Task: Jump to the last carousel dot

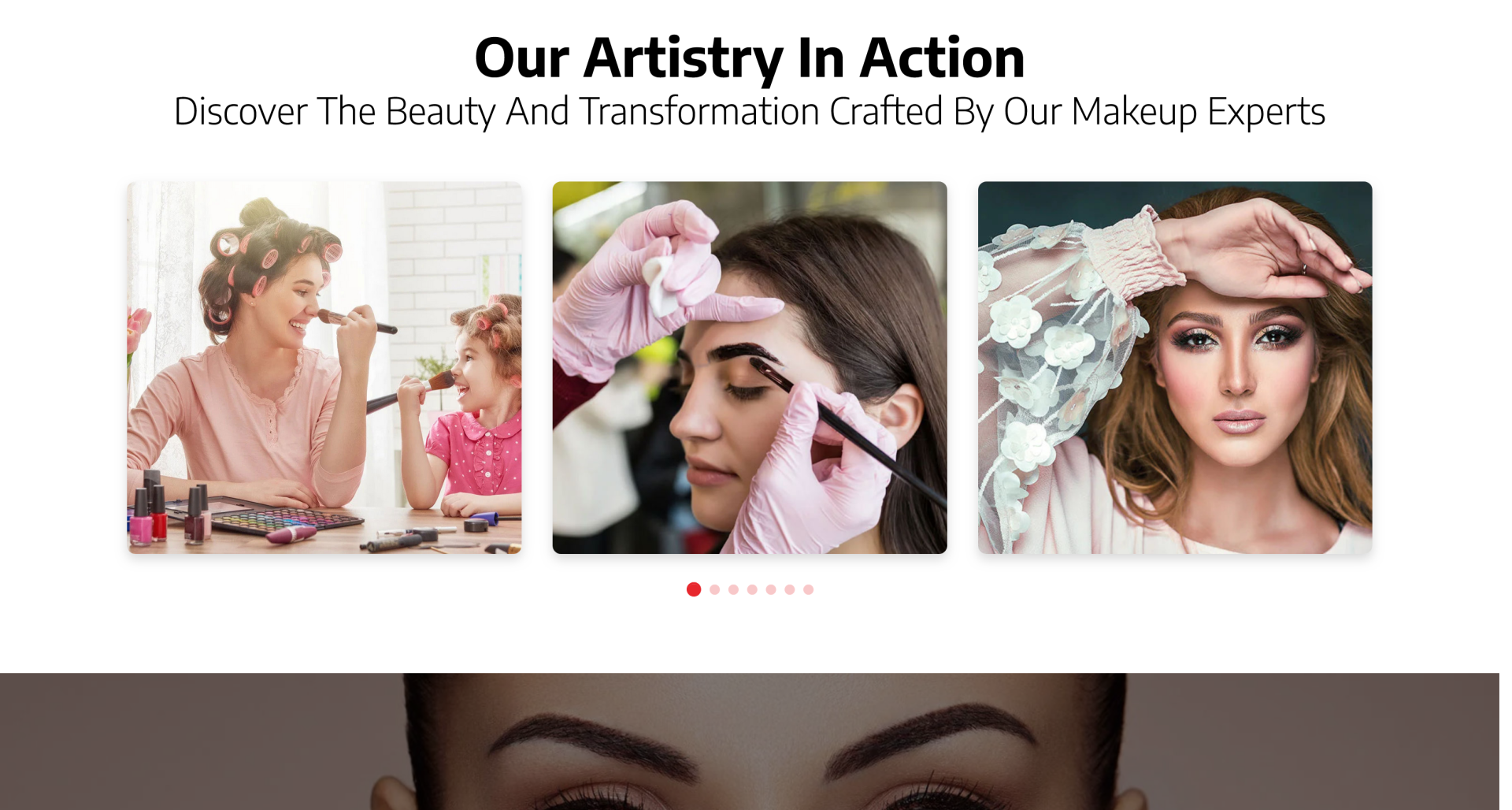Action: 809,589
